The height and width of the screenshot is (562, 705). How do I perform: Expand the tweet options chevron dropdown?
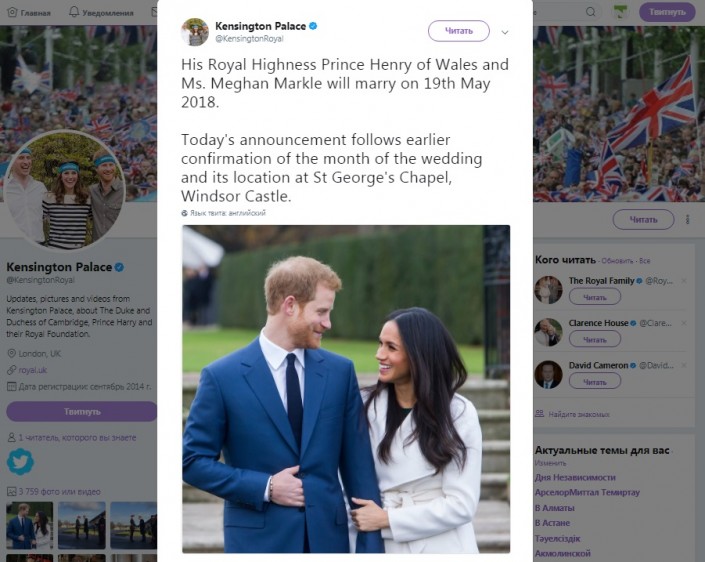point(505,31)
